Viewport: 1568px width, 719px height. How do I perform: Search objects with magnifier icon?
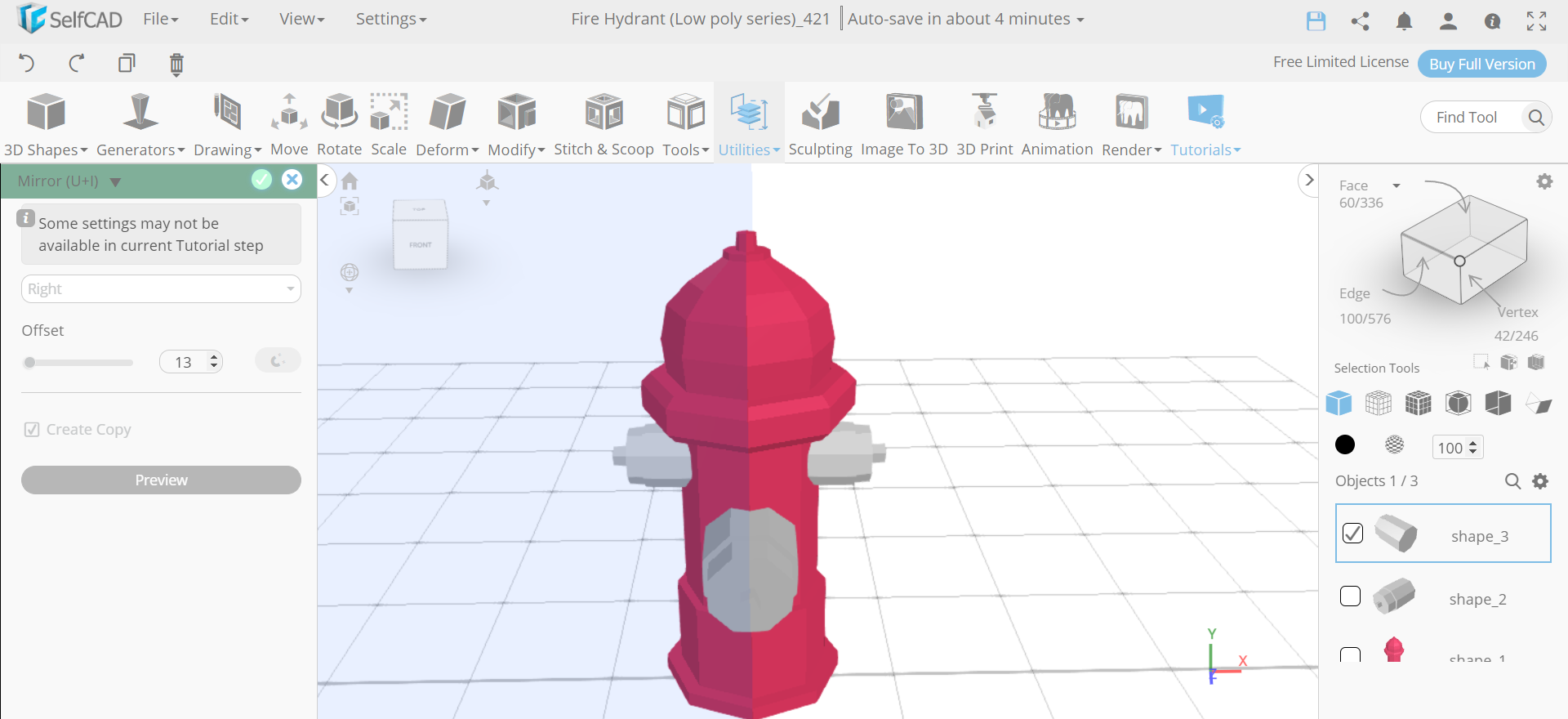coord(1512,481)
